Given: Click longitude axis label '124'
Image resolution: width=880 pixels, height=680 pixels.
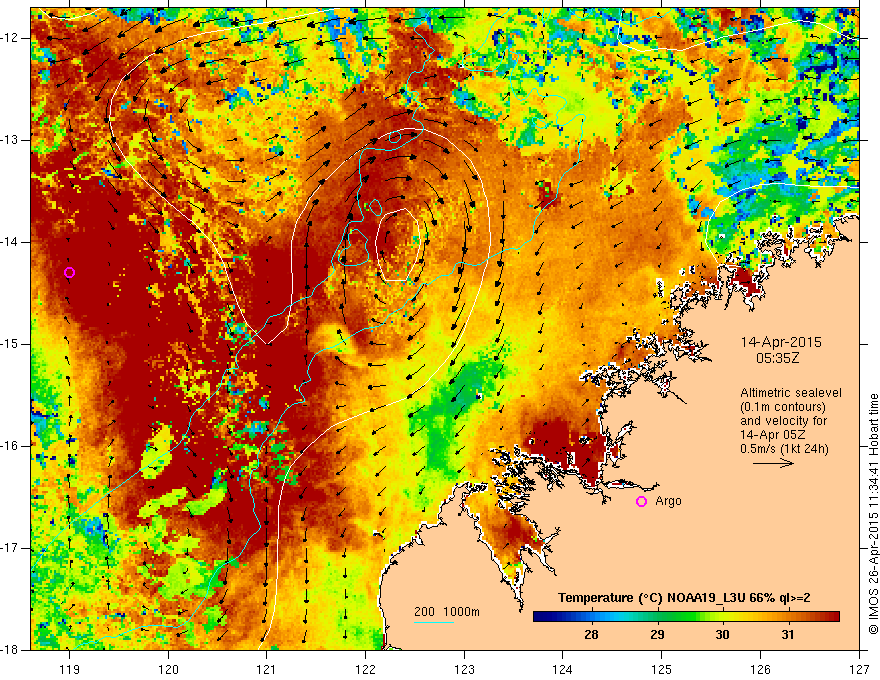Looking at the screenshot, I should coord(563,669).
